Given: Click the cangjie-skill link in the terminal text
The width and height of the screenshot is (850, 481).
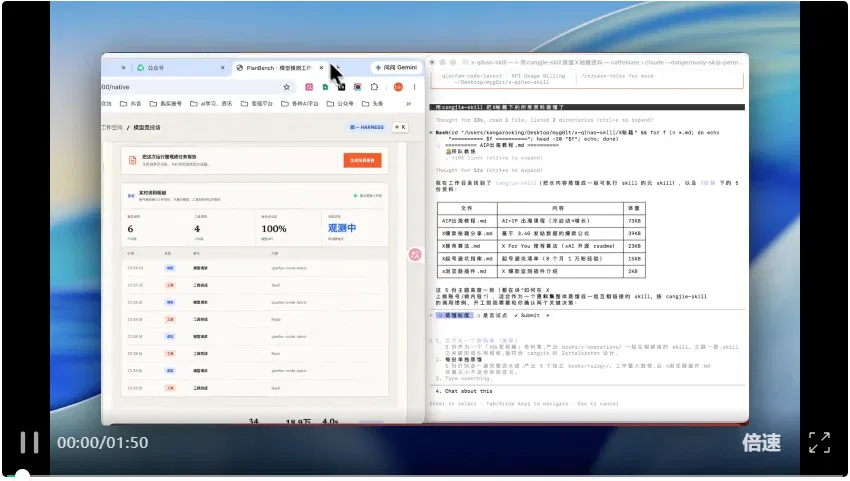Looking at the screenshot, I should (x=516, y=183).
